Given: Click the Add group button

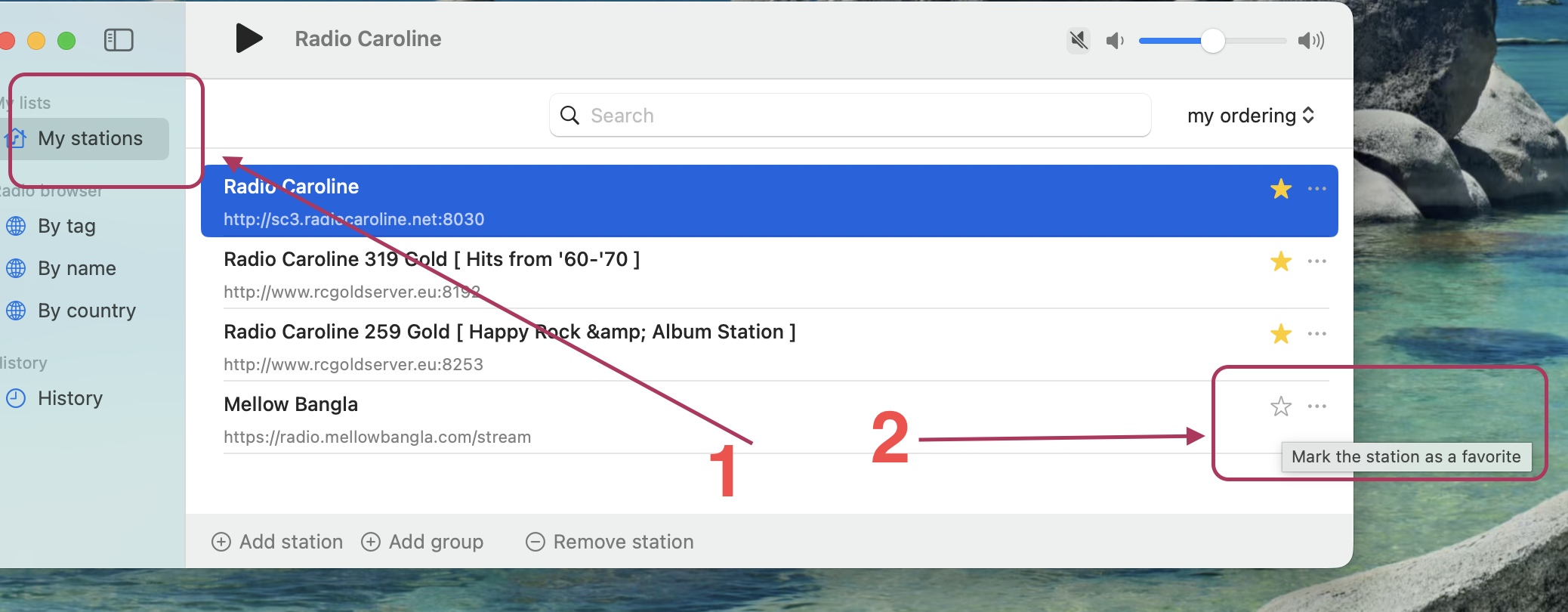Looking at the screenshot, I should point(422,542).
